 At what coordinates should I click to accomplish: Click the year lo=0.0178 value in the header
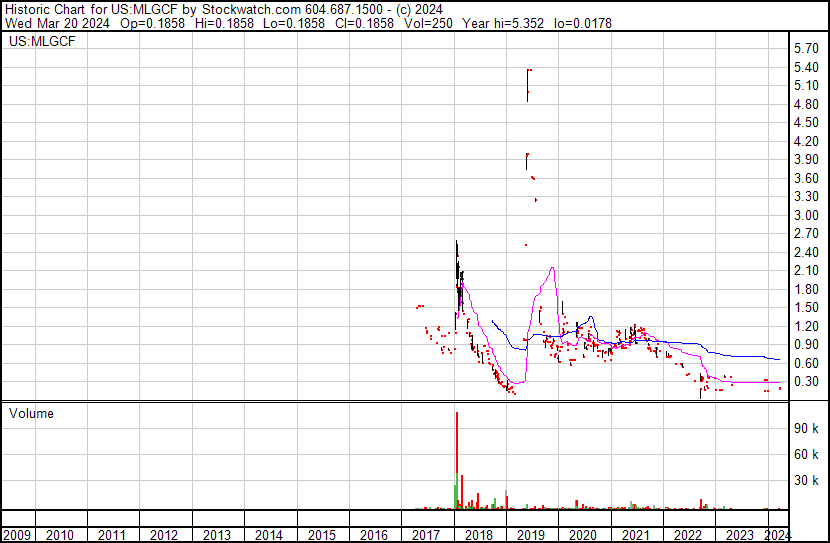pos(583,23)
